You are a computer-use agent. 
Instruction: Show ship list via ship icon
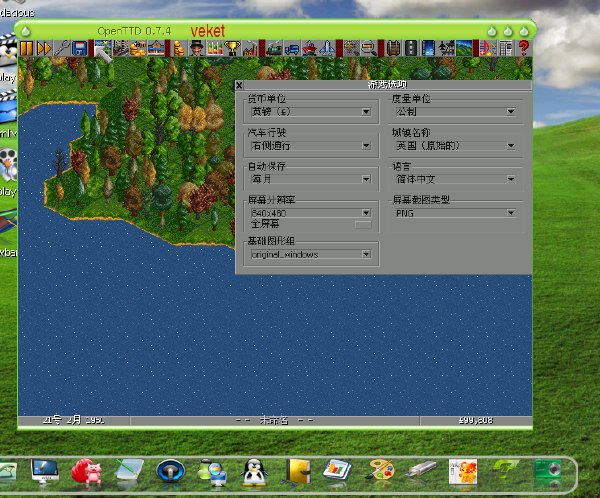point(309,49)
